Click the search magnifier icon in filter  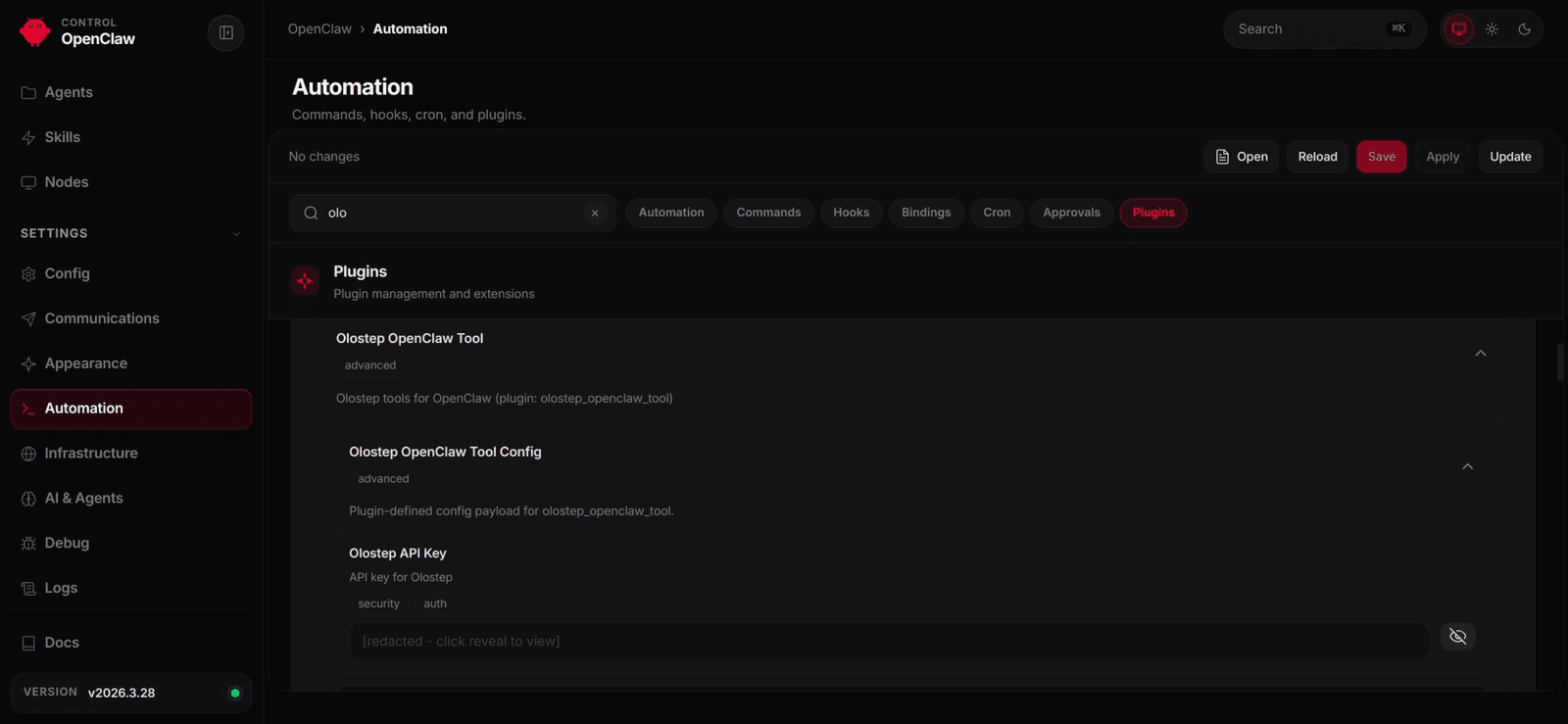coord(311,213)
